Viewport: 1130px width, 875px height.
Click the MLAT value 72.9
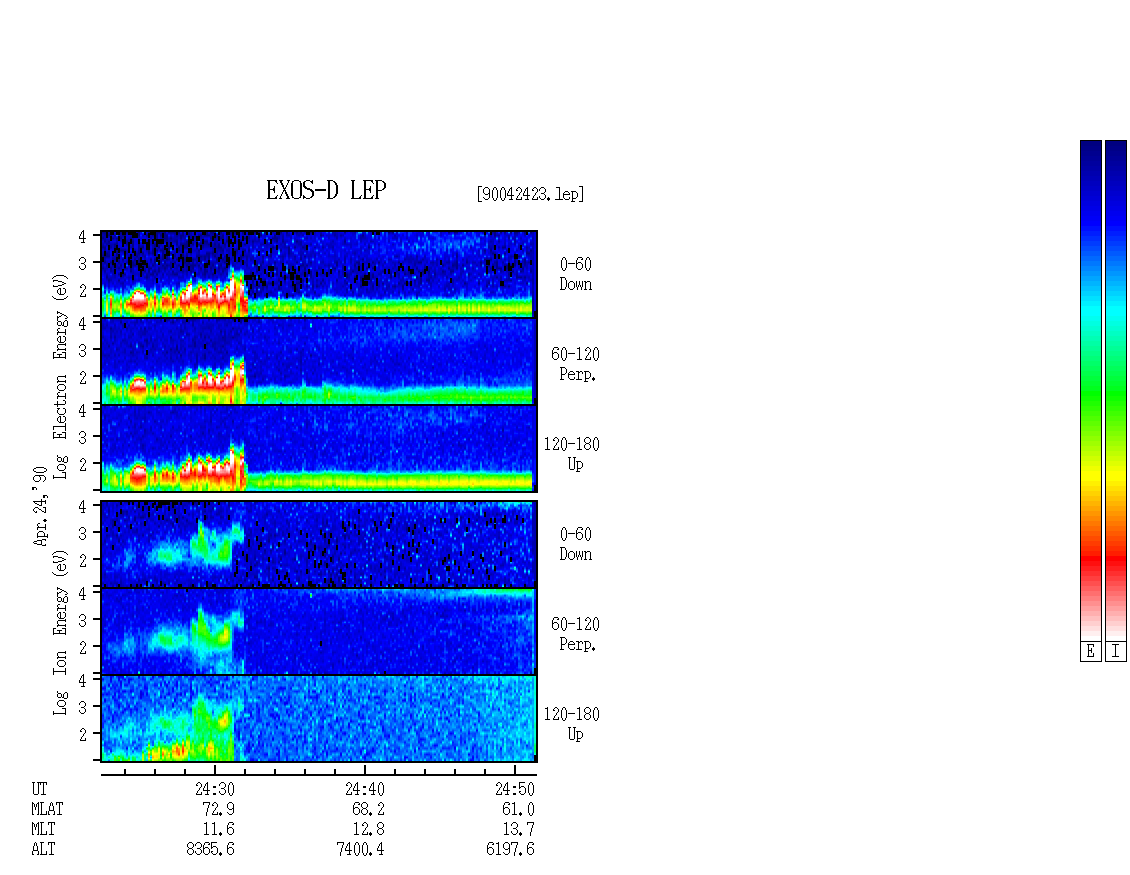coord(218,809)
